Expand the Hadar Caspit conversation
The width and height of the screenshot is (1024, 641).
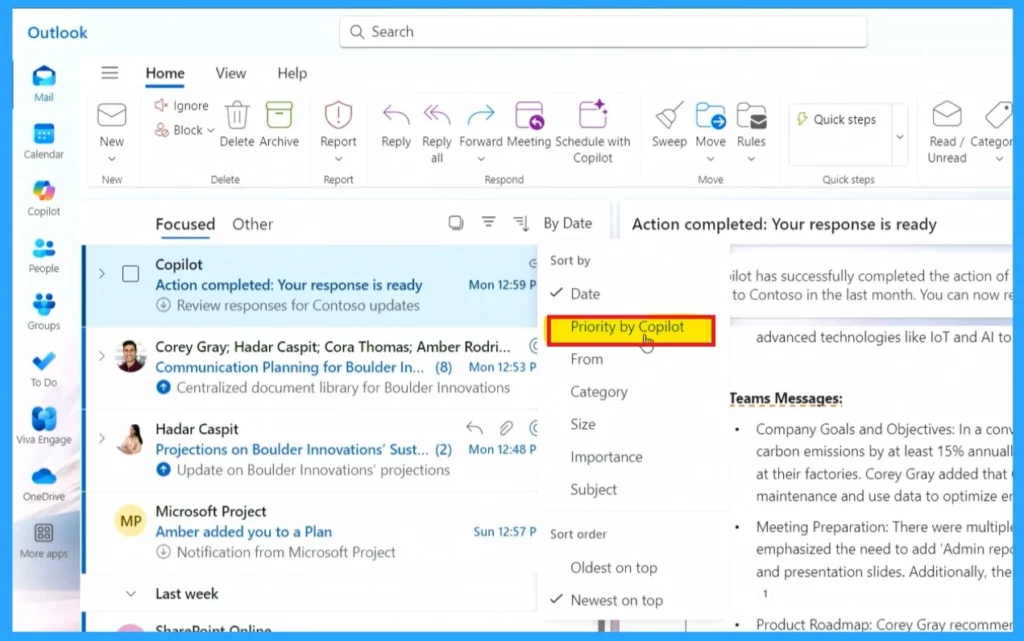click(x=102, y=438)
